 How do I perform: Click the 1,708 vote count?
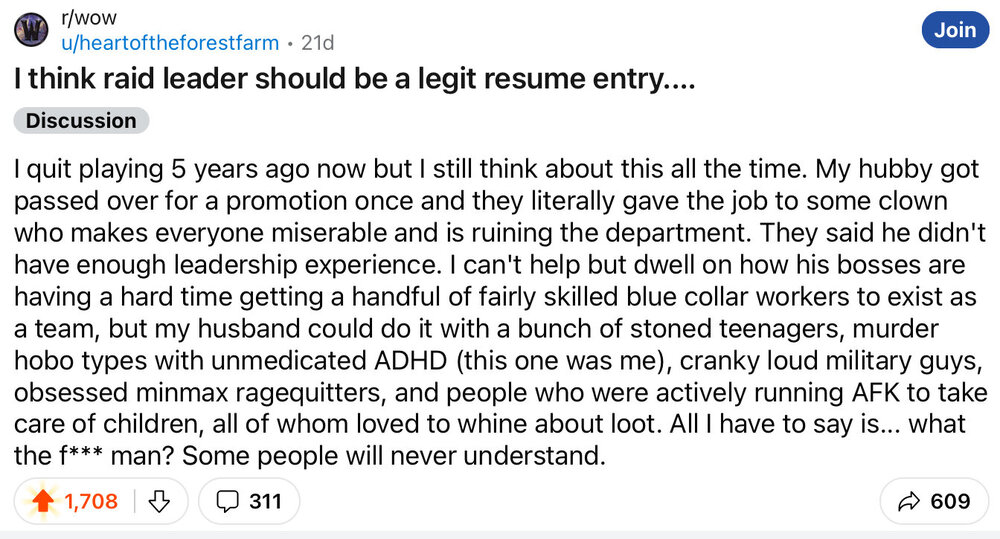[91, 501]
